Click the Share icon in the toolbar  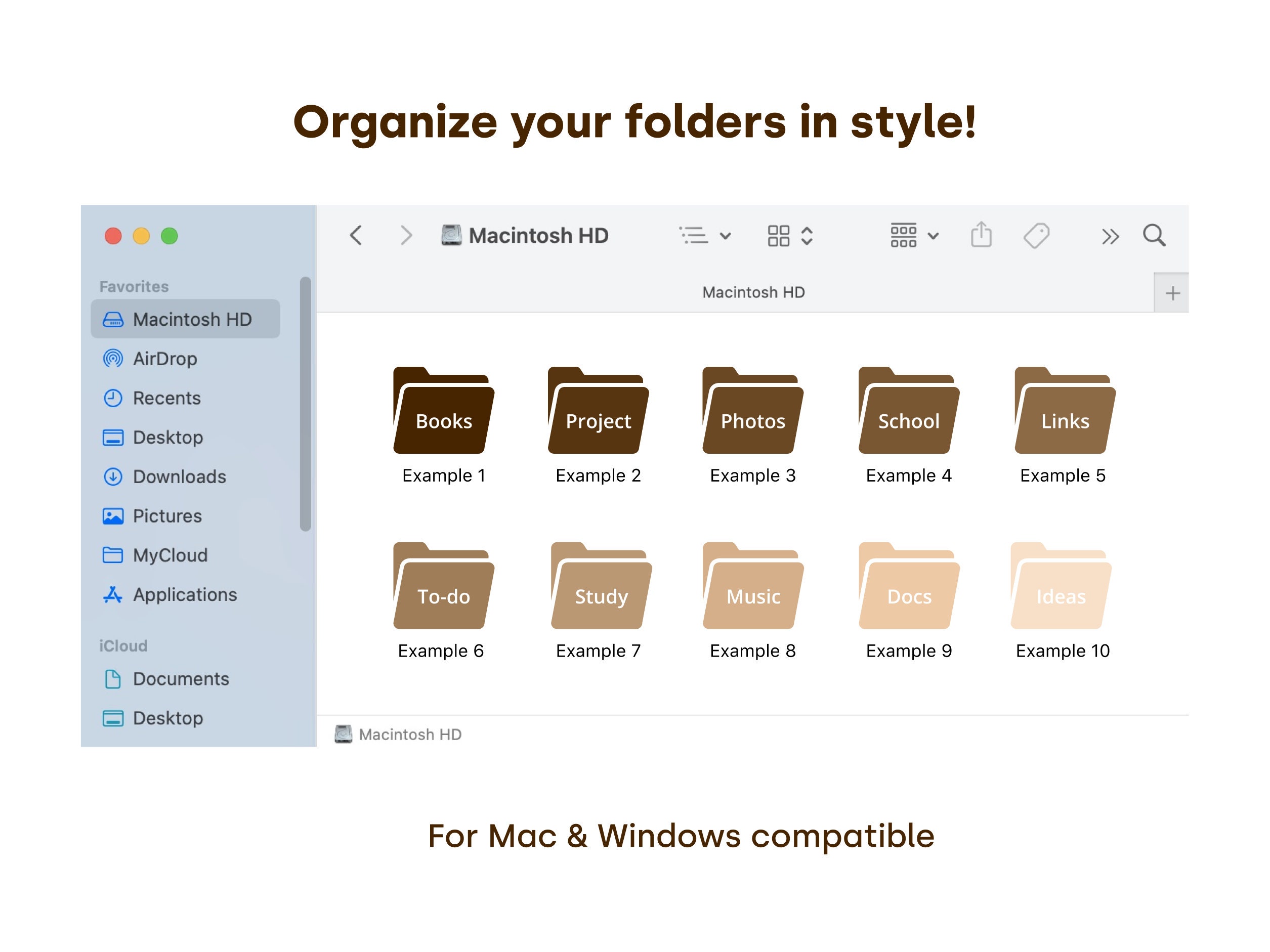982,235
